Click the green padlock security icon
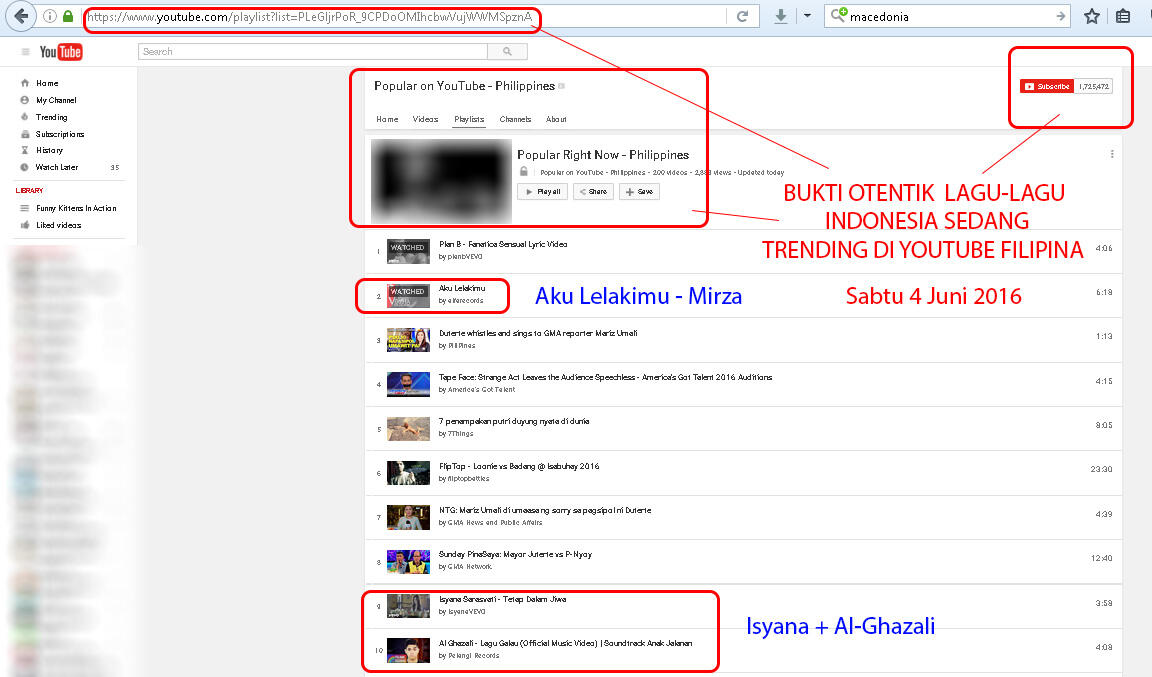This screenshot has height=677, width=1152. (68, 16)
